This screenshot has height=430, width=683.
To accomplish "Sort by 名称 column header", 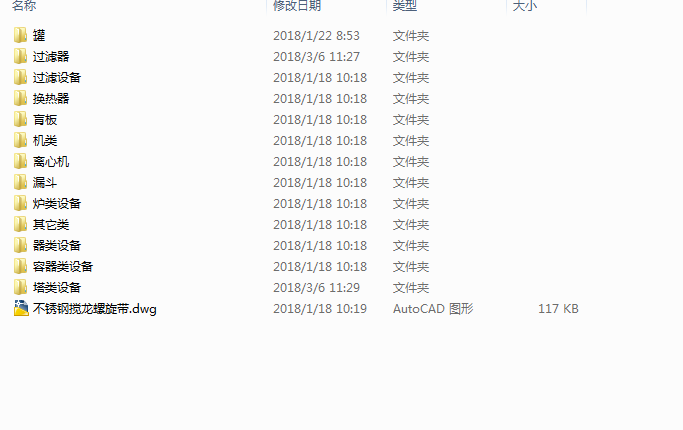I will coord(24,6).
